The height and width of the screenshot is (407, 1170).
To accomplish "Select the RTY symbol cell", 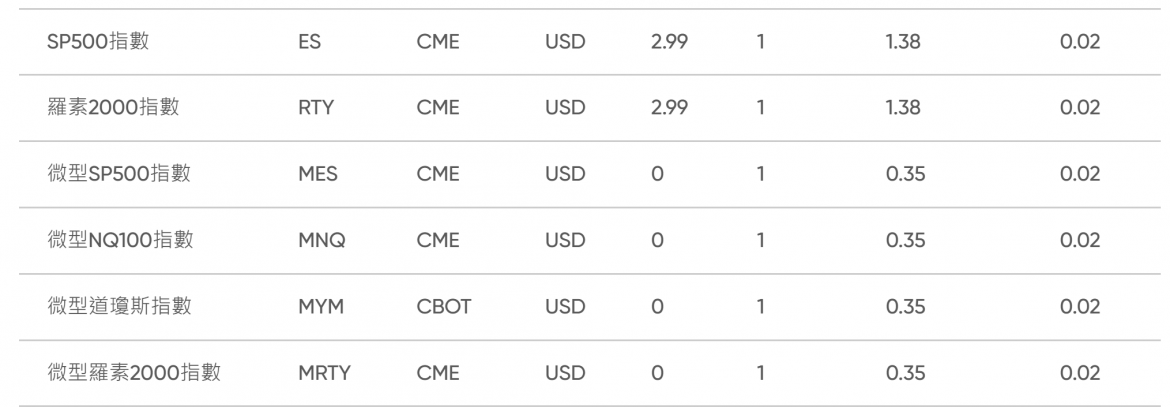I will point(315,109).
